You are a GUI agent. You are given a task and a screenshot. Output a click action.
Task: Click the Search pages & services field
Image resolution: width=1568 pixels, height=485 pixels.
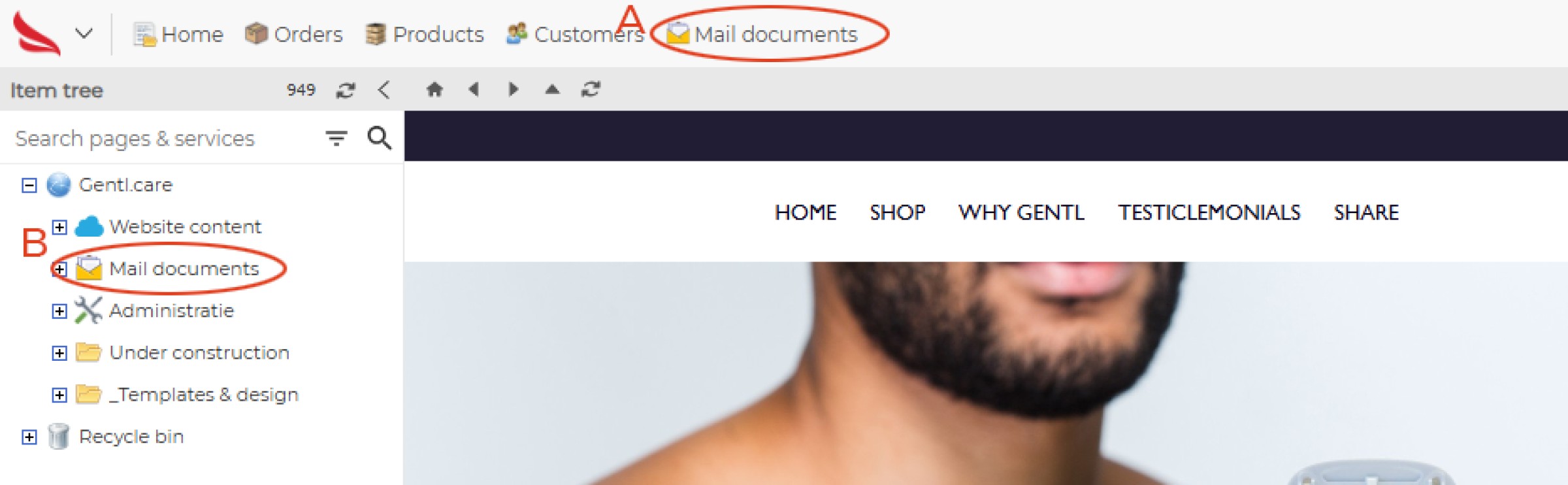163,138
